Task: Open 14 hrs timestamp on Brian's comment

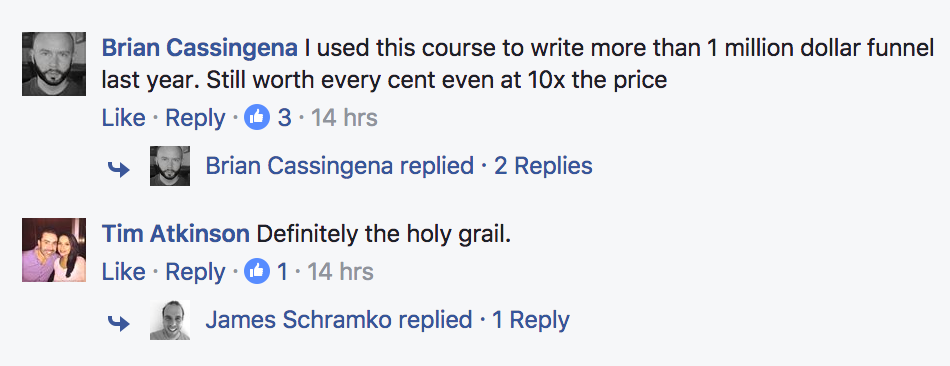Action: 344,118
